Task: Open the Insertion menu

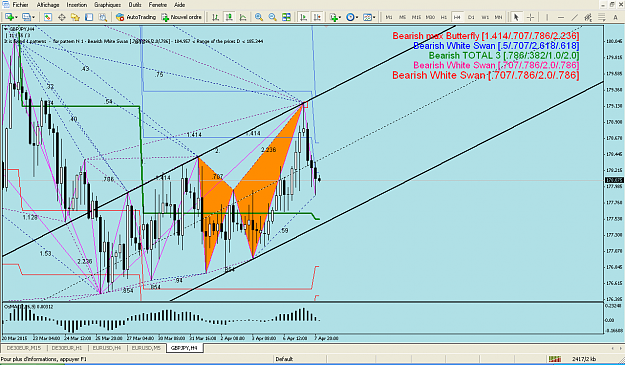Action: tap(77, 5)
